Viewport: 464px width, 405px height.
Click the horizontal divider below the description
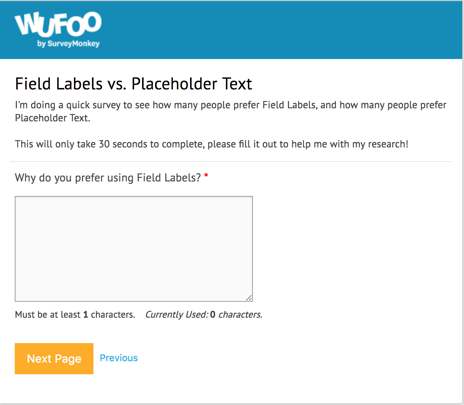231,162
